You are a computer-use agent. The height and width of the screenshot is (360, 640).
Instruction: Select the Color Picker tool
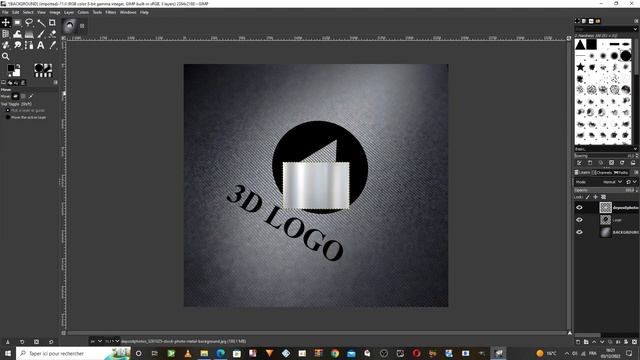point(52,45)
